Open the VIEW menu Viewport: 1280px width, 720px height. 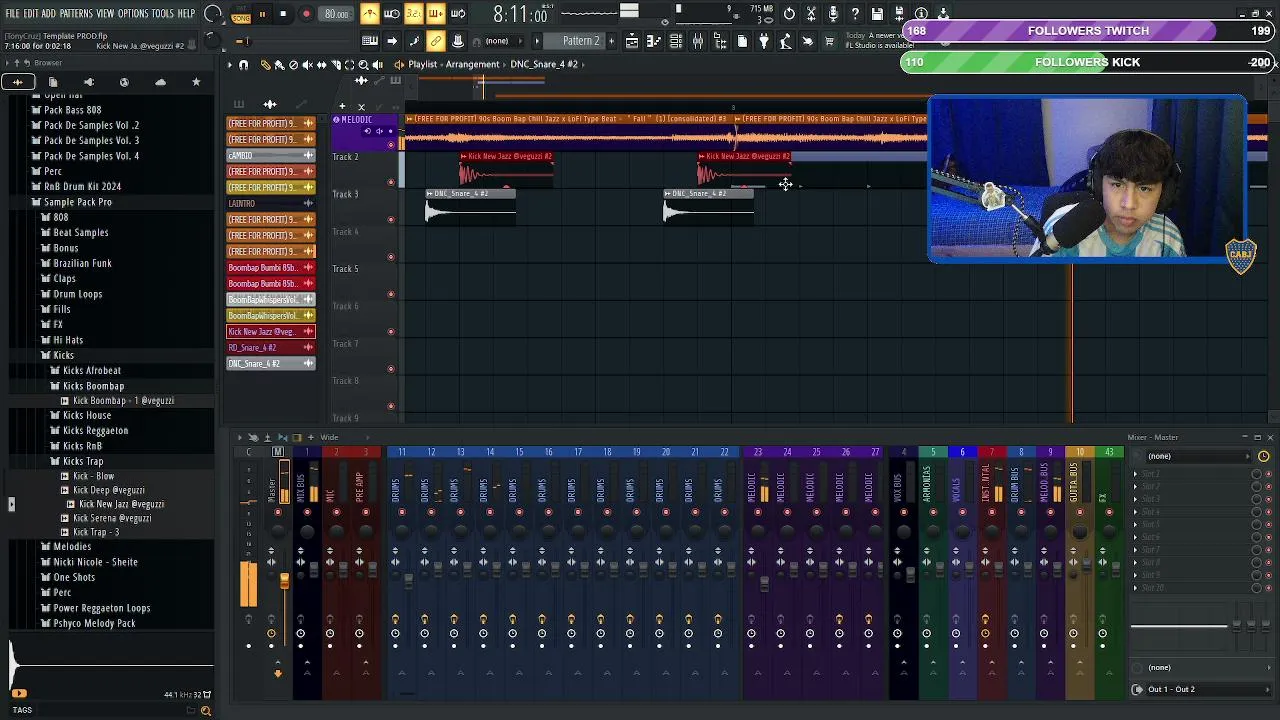[x=105, y=14]
